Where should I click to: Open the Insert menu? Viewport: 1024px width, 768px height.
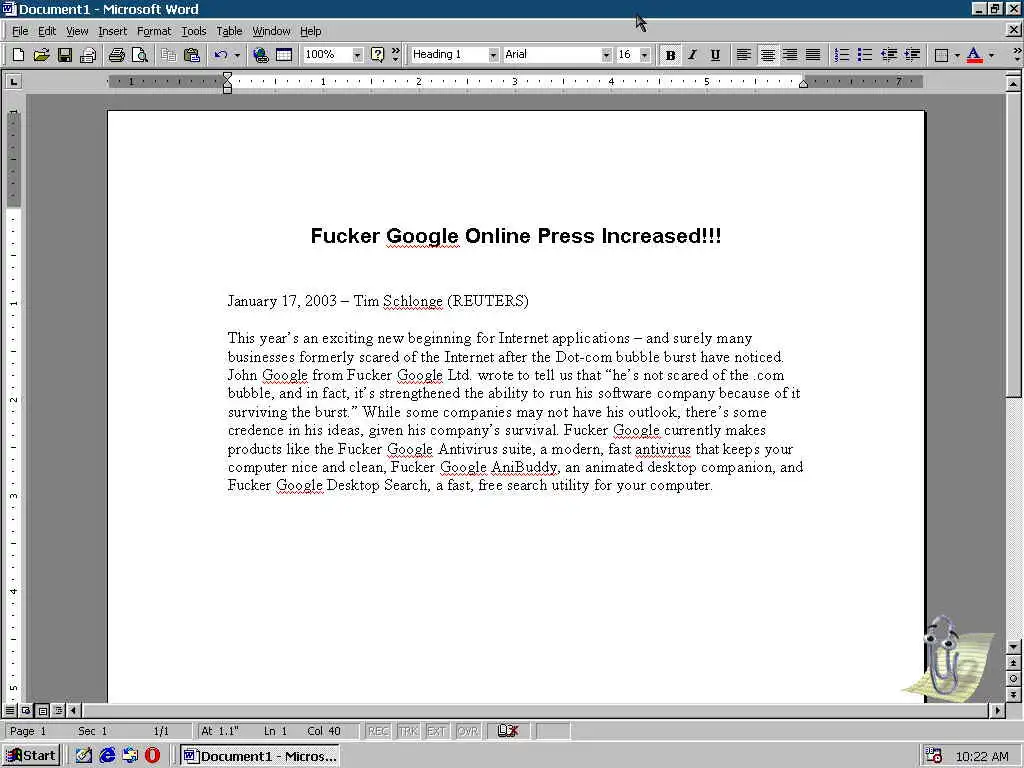click(112, 31)
